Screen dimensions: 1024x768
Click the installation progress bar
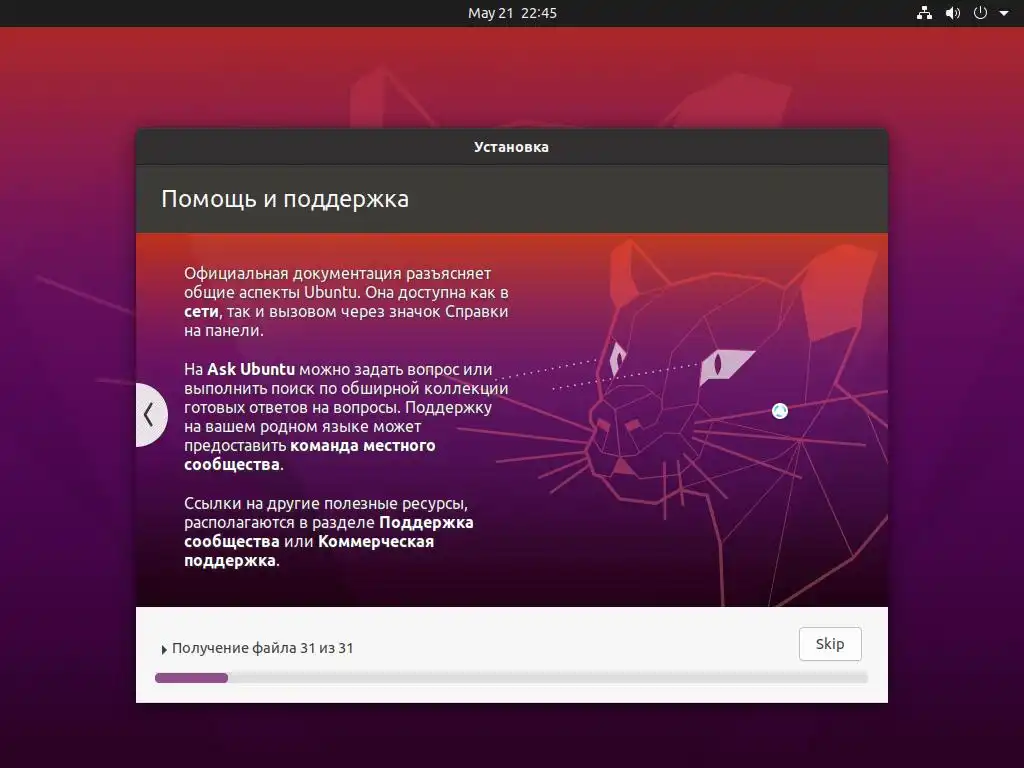511,678
